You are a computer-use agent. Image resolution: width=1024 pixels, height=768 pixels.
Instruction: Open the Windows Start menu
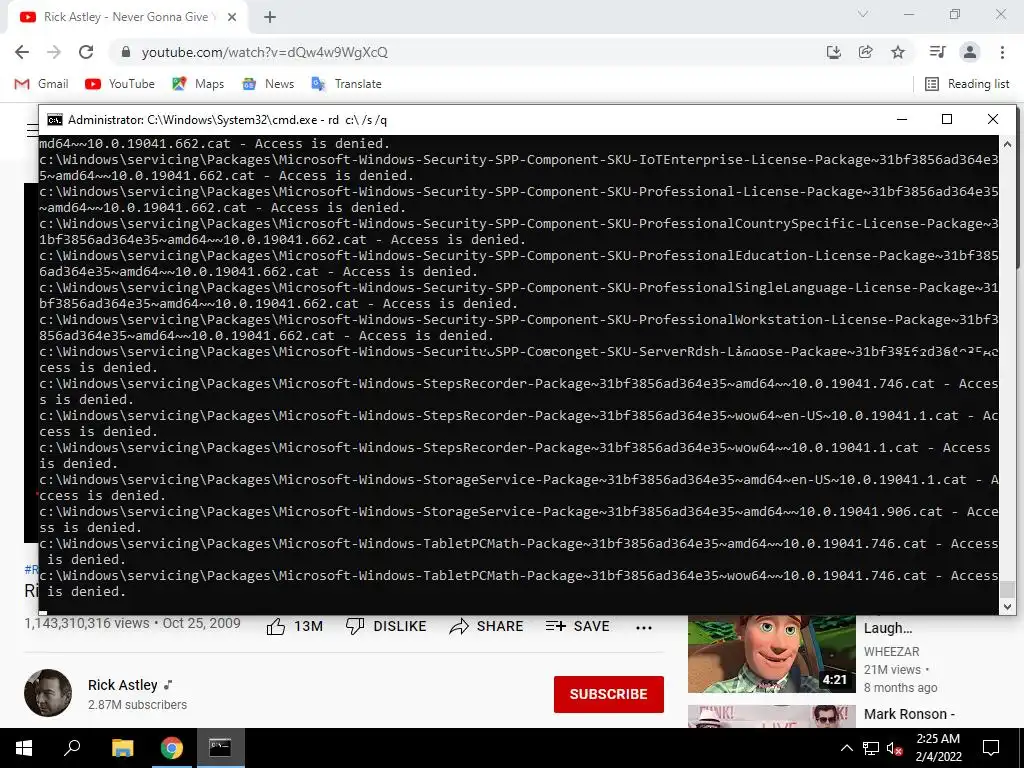(x=24, y=748)
